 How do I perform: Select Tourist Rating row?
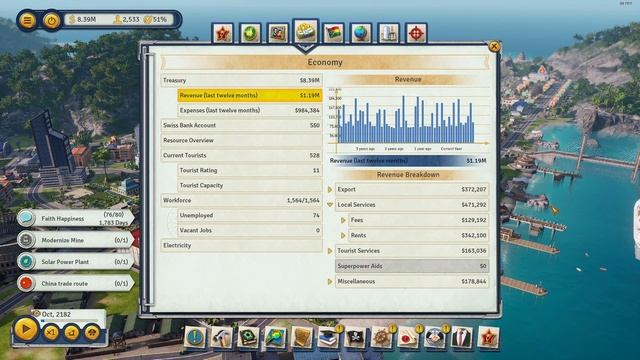click(x=250, y=170)
